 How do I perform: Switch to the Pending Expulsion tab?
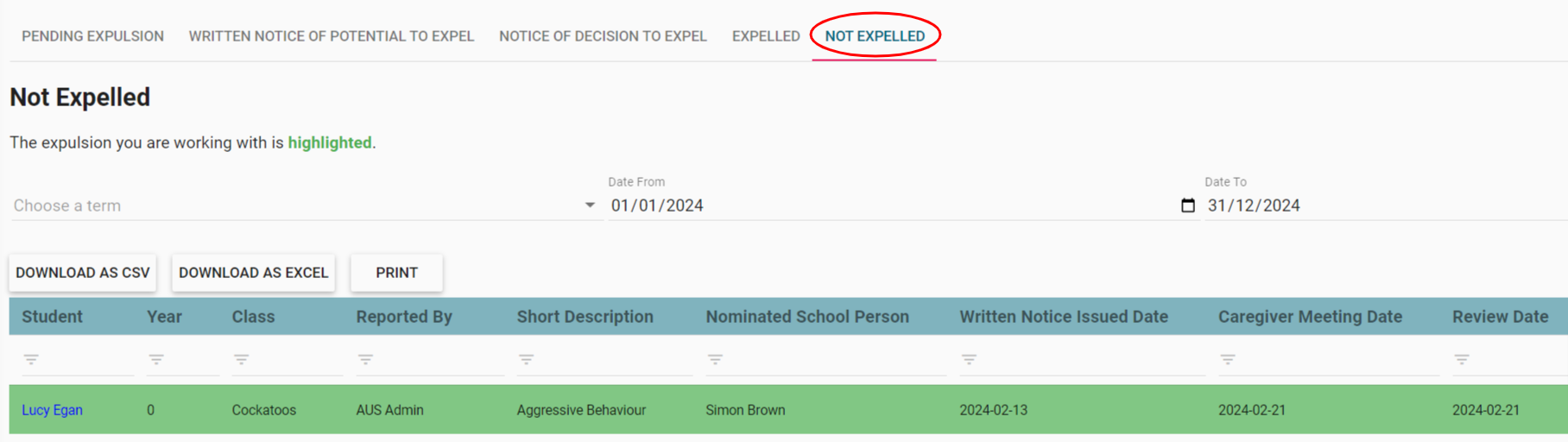pos(92,36)
